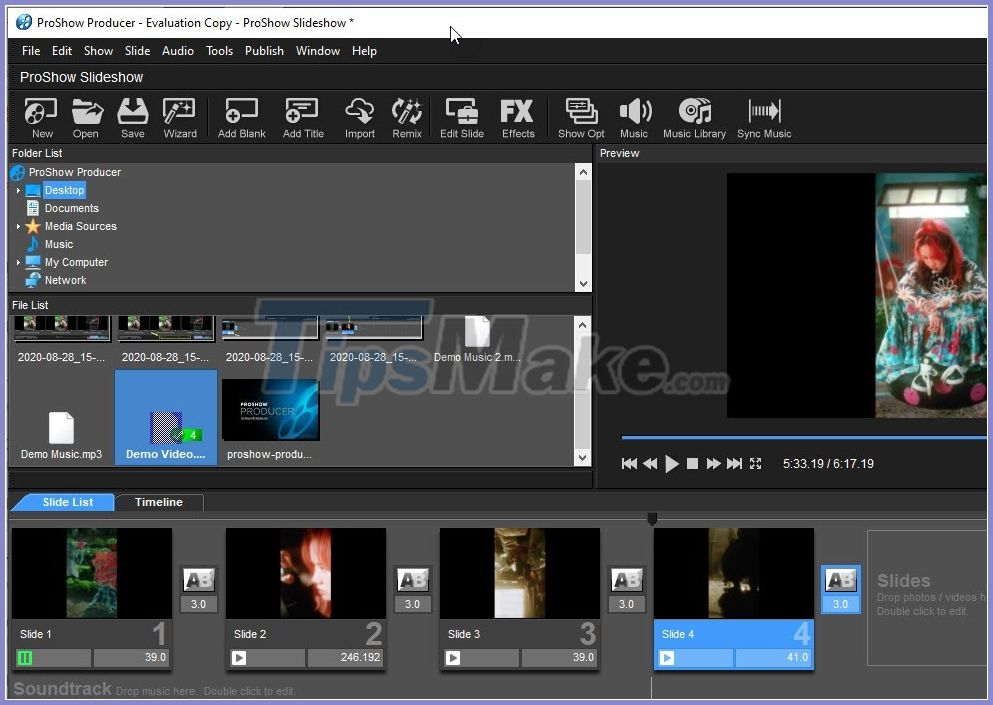The image size is (993, 705).
Task: Open the Publish menu
Action: 263,50
